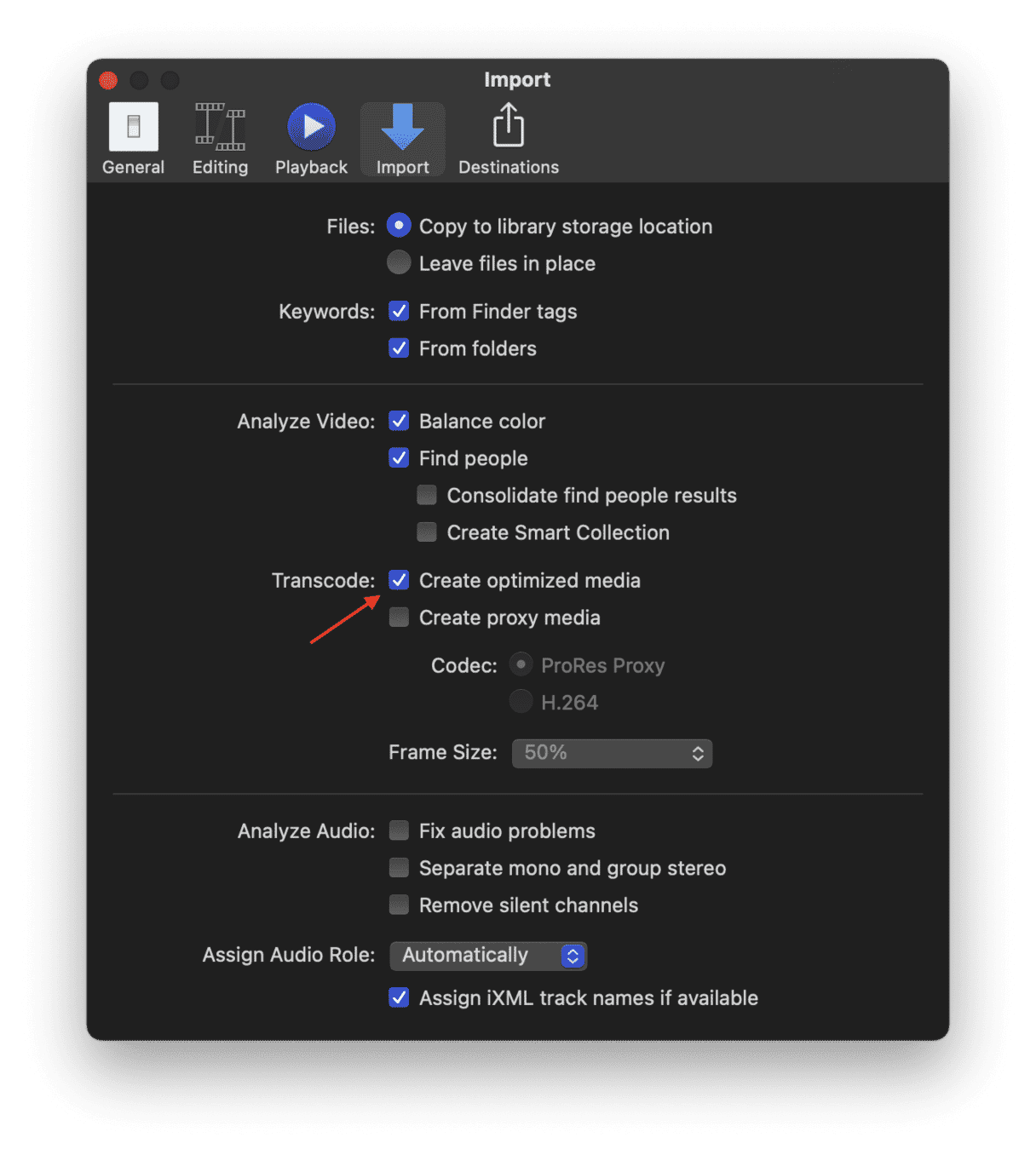Check Separate mono and group stereo

coord(399,868)
